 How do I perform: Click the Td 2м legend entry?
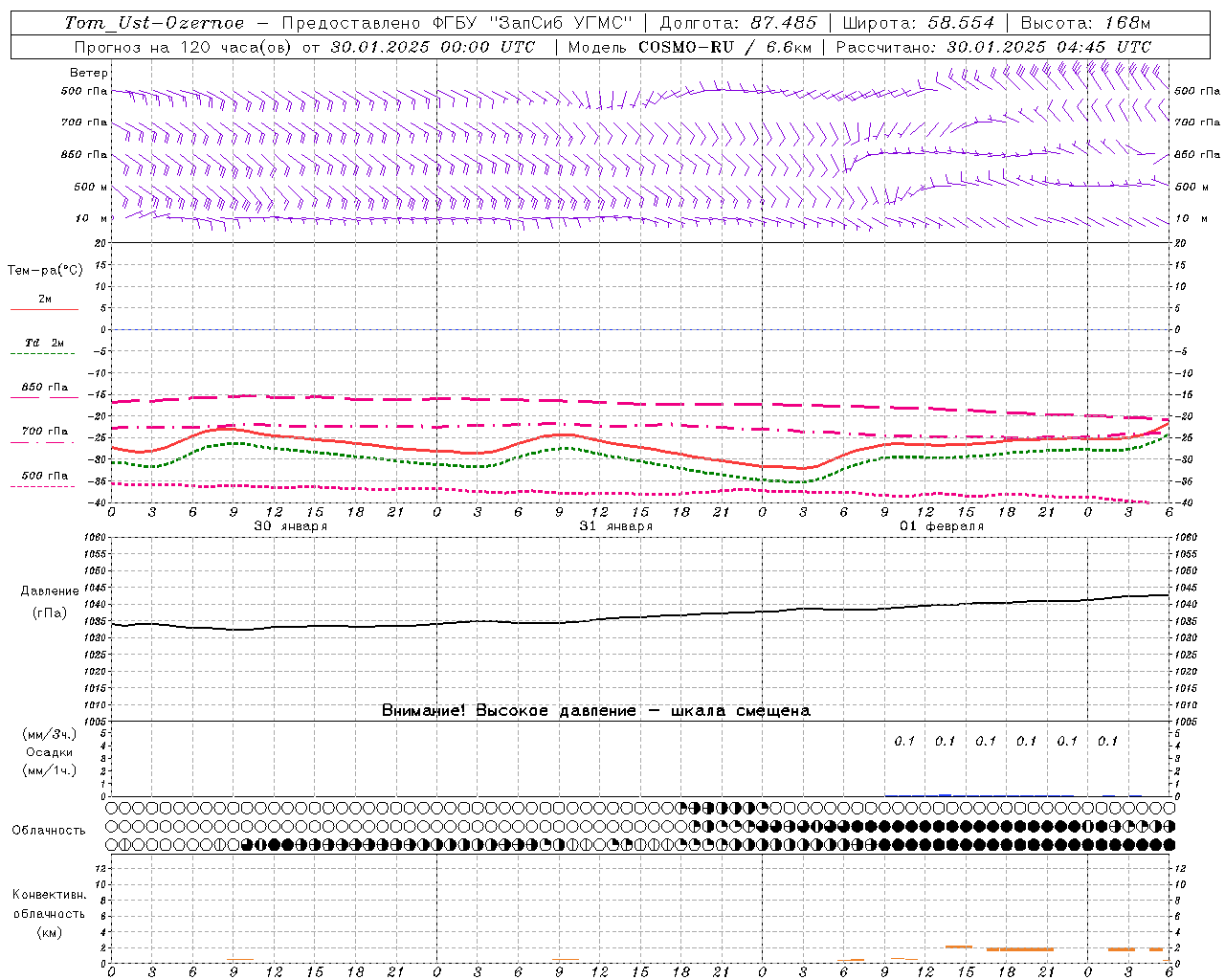click(x=44, y=343)
